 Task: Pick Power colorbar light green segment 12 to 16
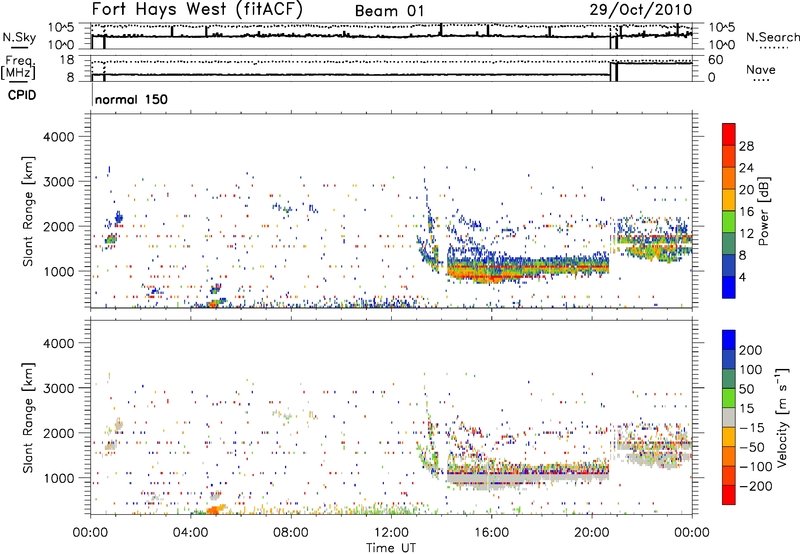(x=729, y=222)
